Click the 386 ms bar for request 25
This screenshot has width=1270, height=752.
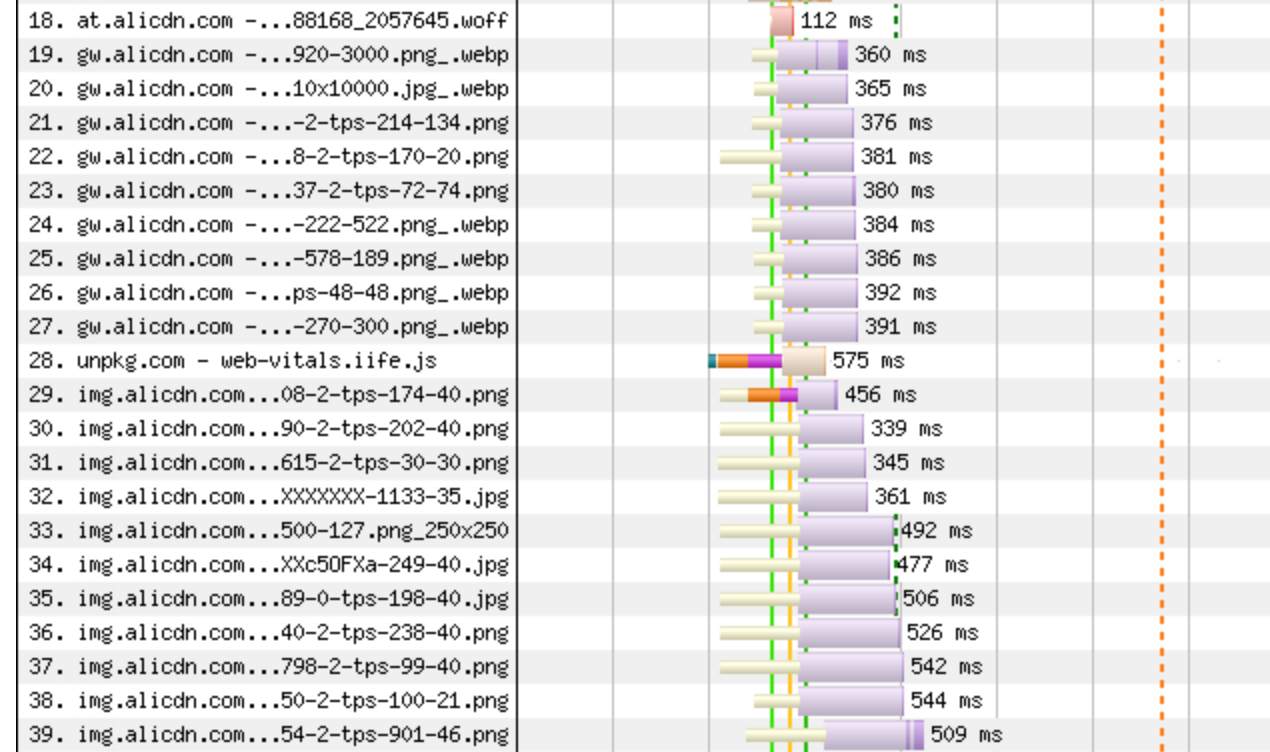[x=806, y=258]
